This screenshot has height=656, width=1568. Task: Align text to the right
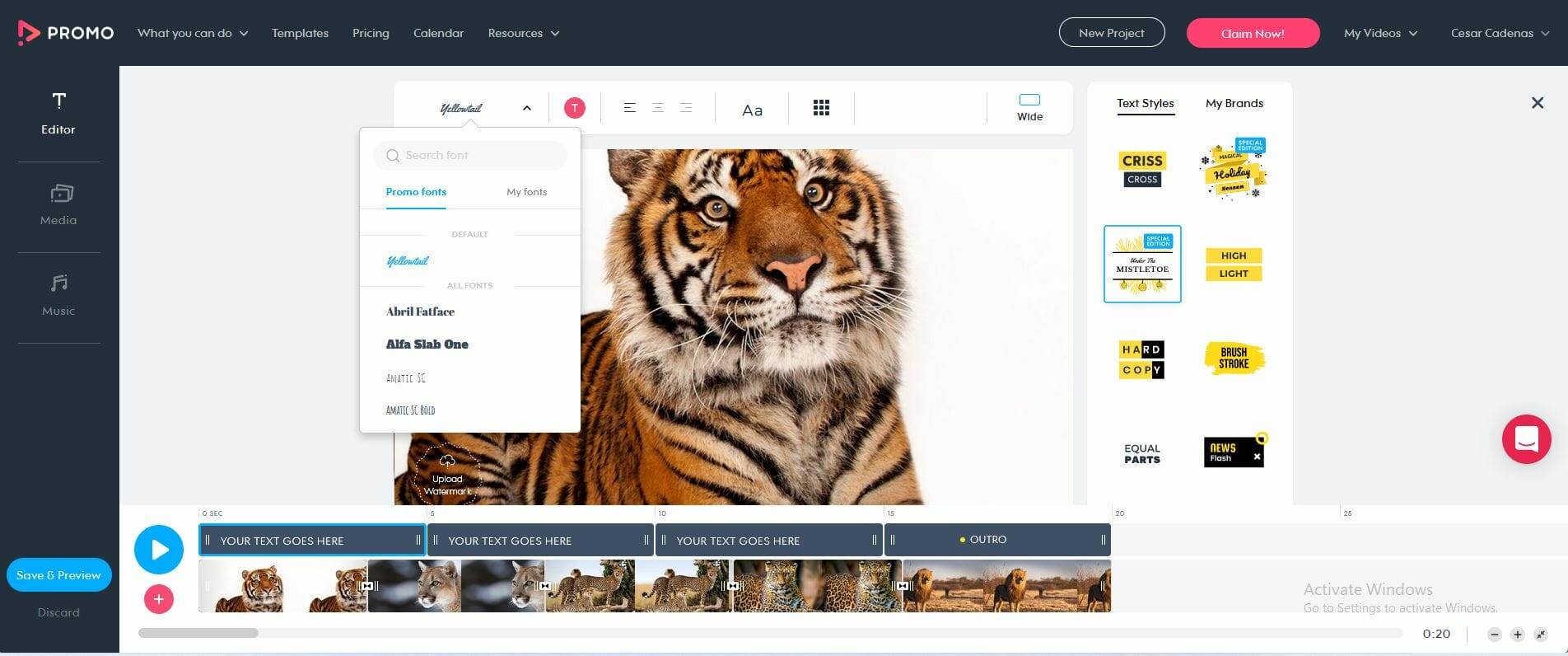(x=686, y=108)
